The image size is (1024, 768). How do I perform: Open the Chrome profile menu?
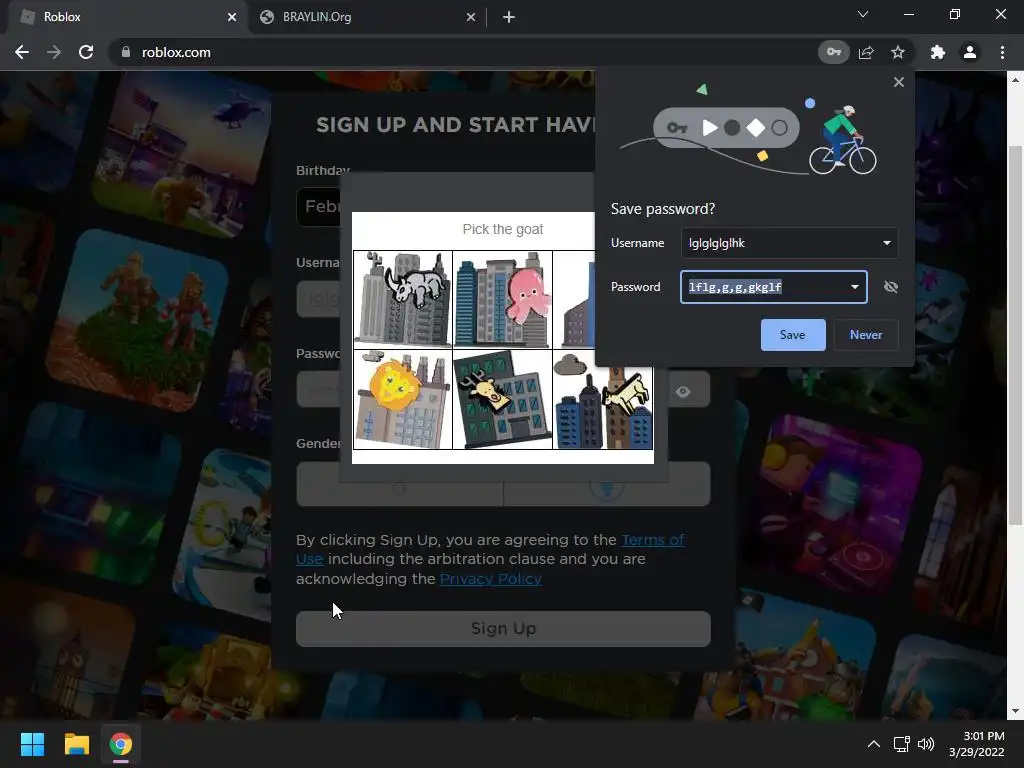click(x=970, y=52)
